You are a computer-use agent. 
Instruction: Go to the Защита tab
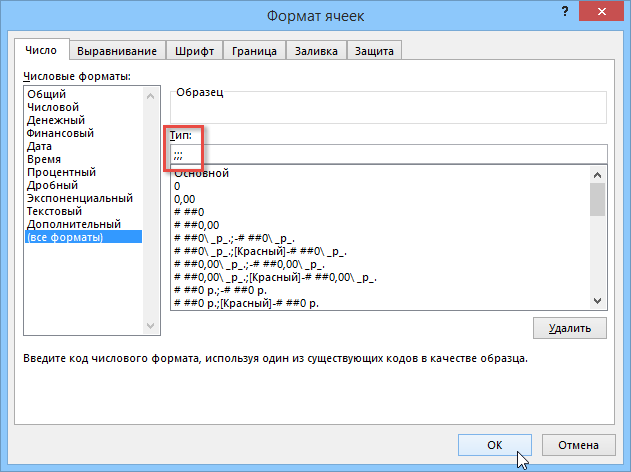[374, 51]
